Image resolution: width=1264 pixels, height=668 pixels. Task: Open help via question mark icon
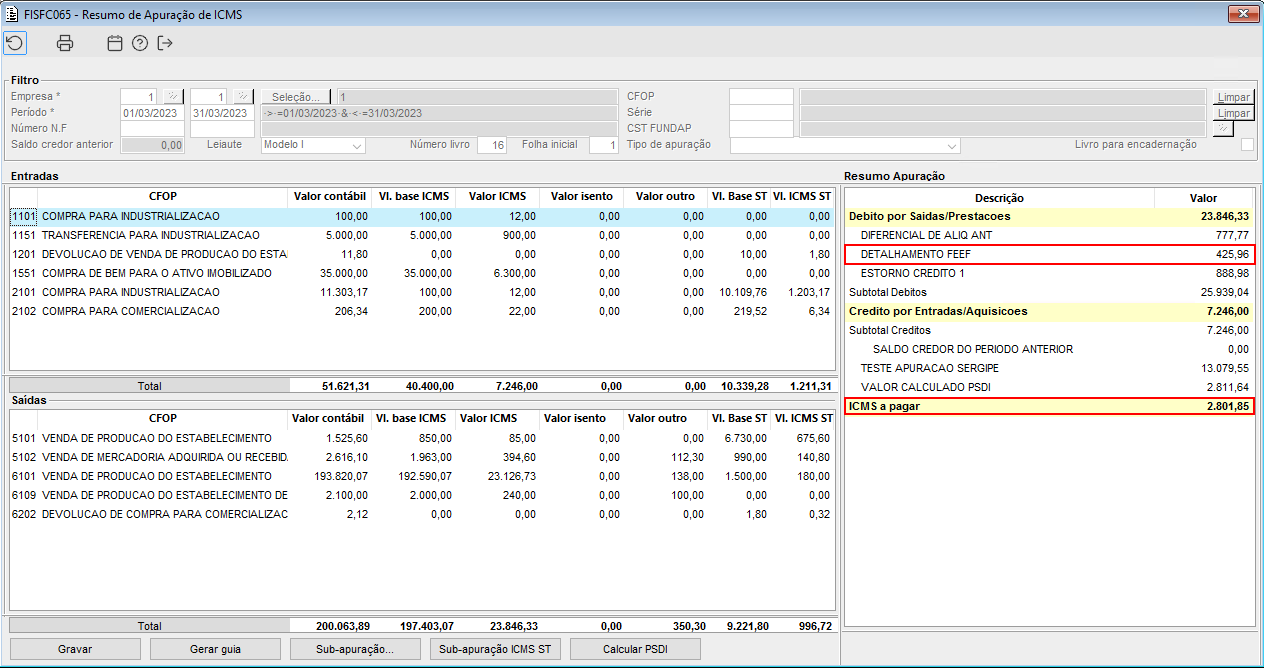click(140, 43)
